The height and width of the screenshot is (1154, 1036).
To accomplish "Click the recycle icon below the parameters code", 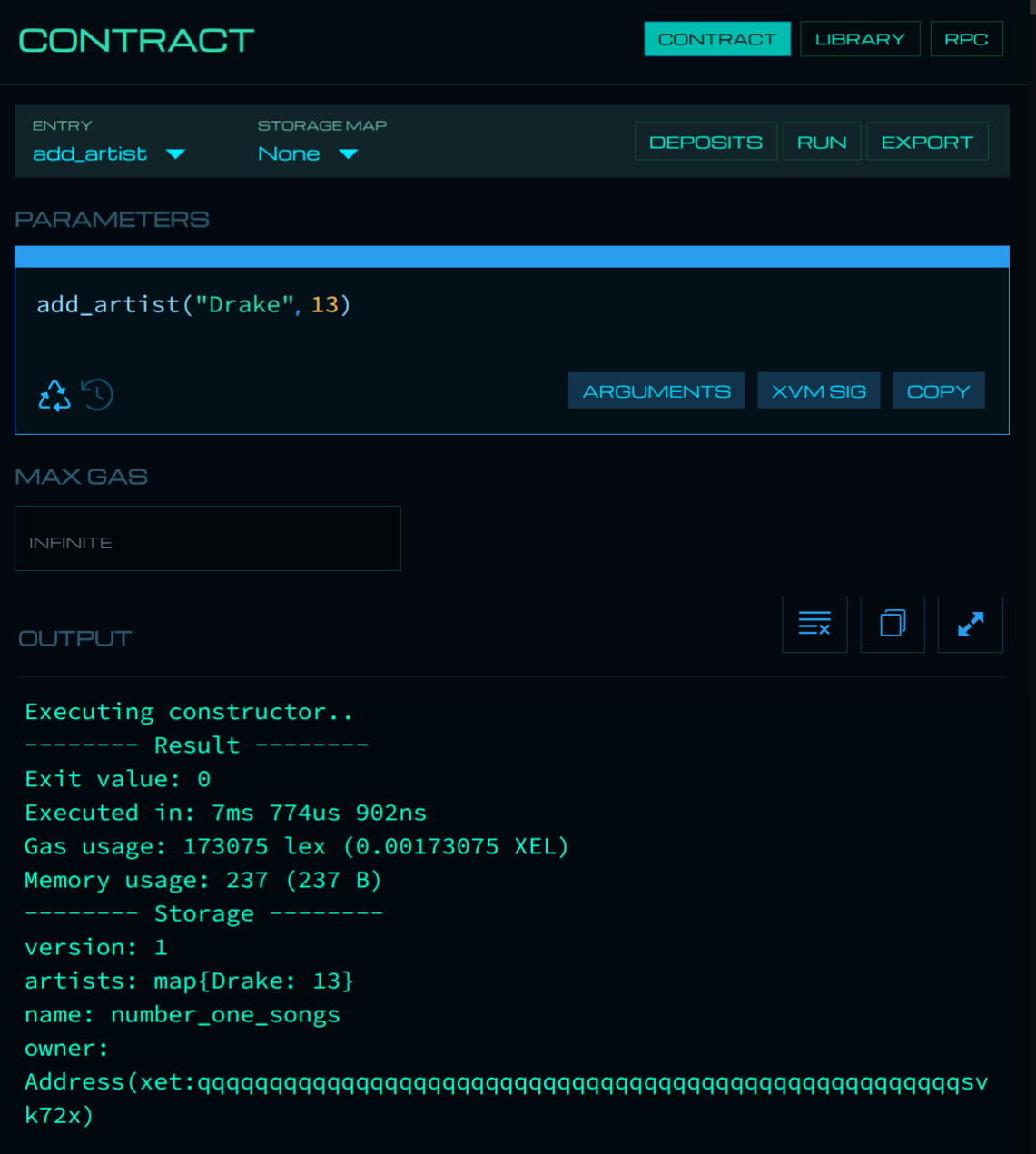I will click(x=54, y=395).
